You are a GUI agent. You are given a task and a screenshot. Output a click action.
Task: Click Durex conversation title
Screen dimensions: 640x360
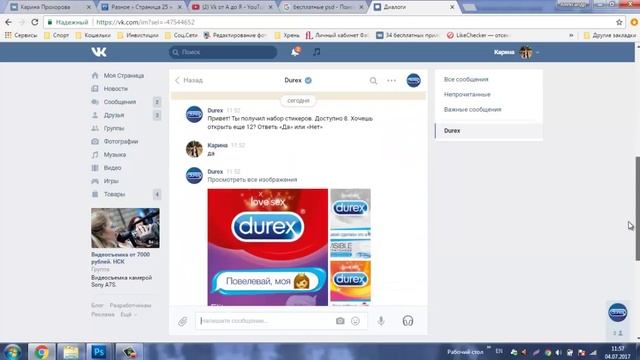coord(293,80)
